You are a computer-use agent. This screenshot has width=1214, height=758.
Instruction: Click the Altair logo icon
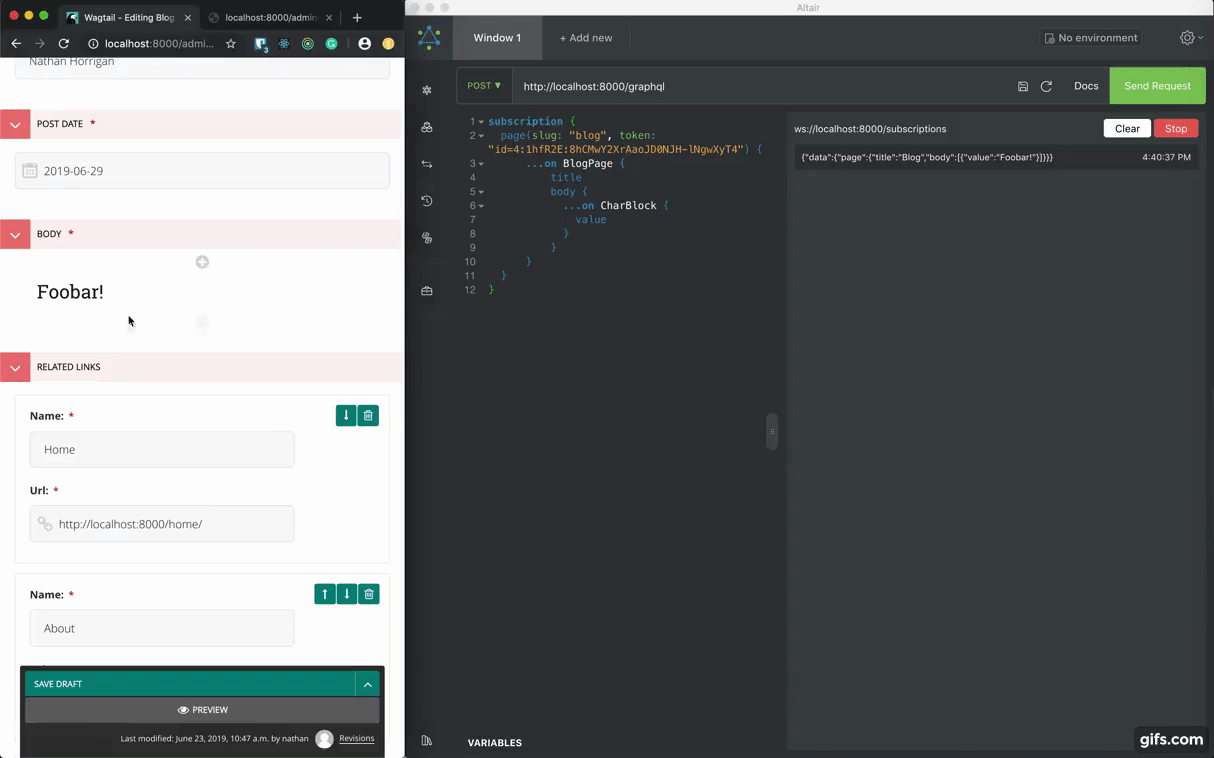[429, 38]
